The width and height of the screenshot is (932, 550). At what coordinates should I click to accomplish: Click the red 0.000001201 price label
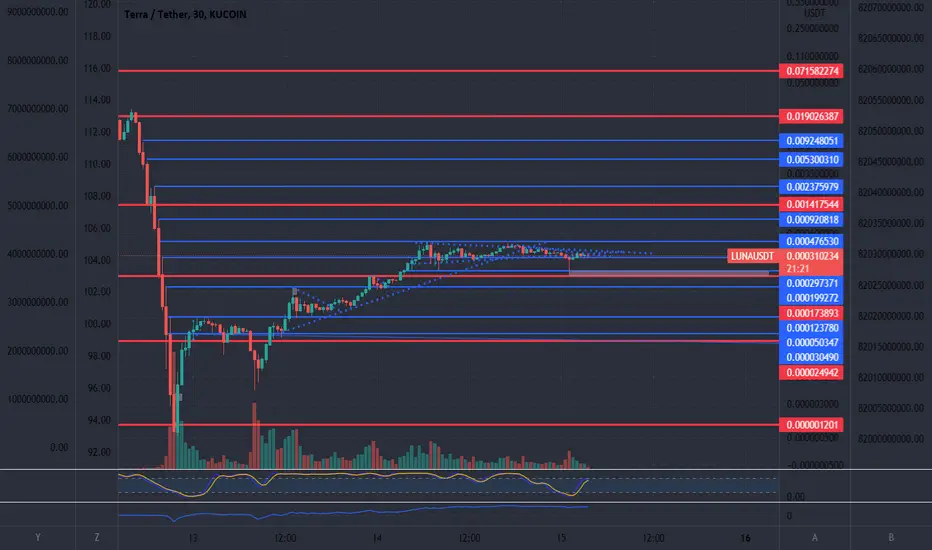tap(811, 425)
